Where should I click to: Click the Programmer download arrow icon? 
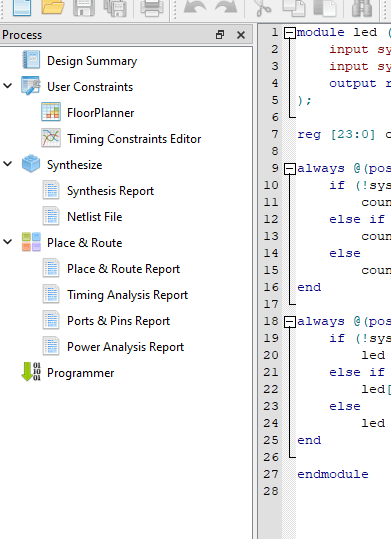click(x=31, y=372)
